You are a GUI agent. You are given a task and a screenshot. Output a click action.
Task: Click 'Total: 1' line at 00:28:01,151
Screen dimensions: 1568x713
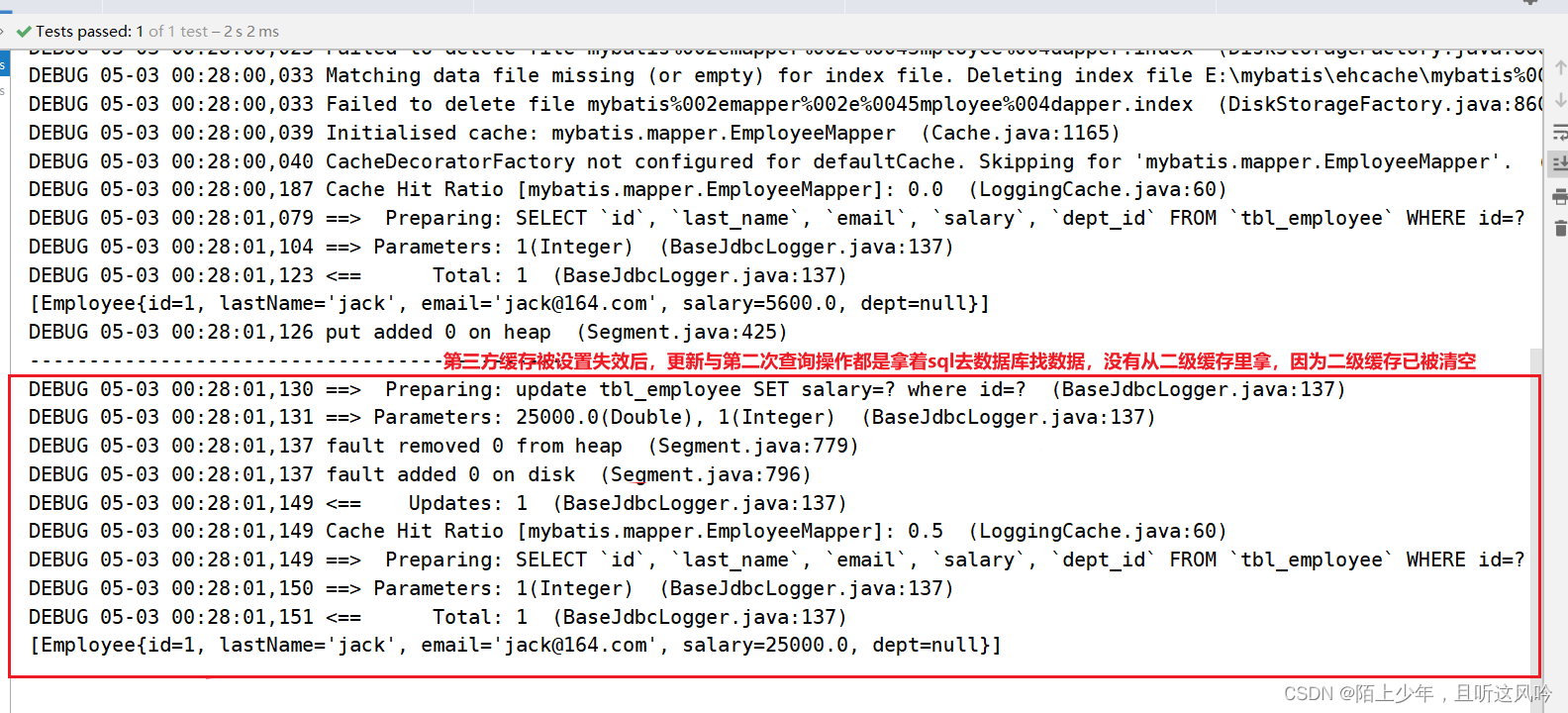(438, 618)
